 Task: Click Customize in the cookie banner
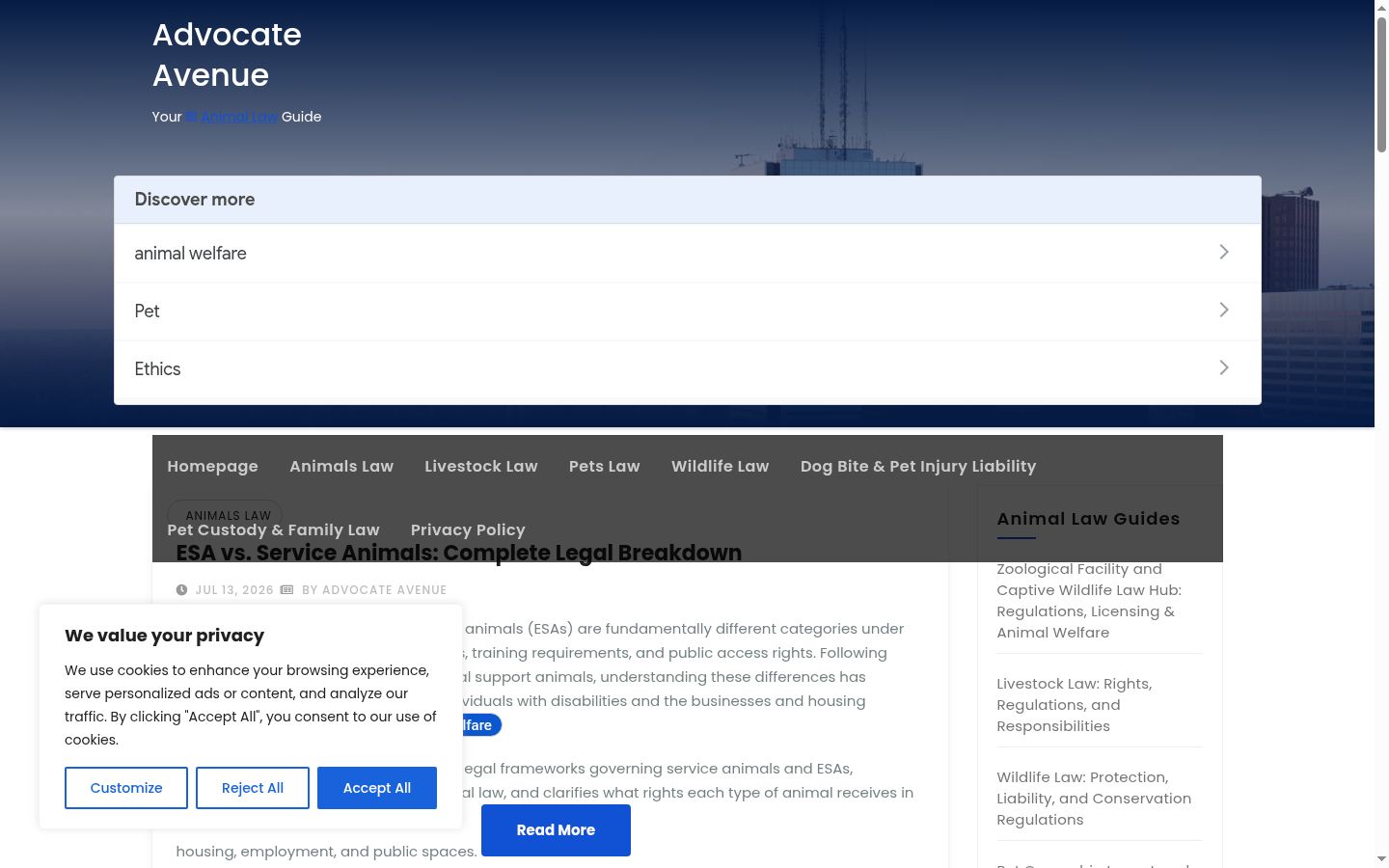(126, 788)
